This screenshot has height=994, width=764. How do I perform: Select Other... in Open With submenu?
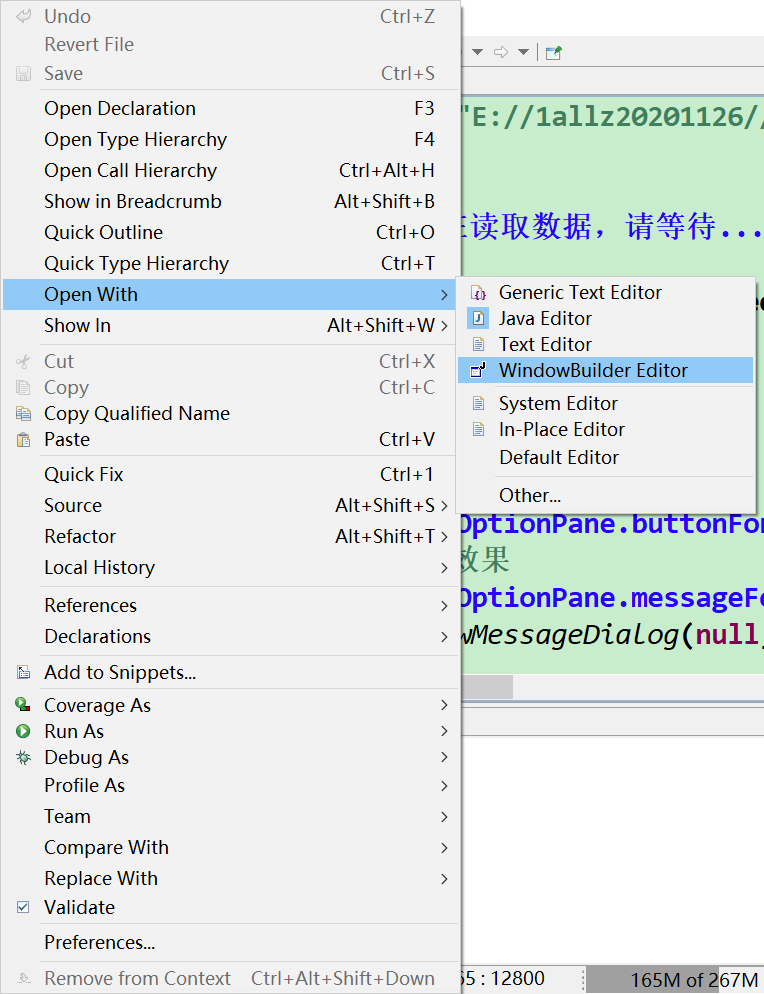tap(605, 495)
